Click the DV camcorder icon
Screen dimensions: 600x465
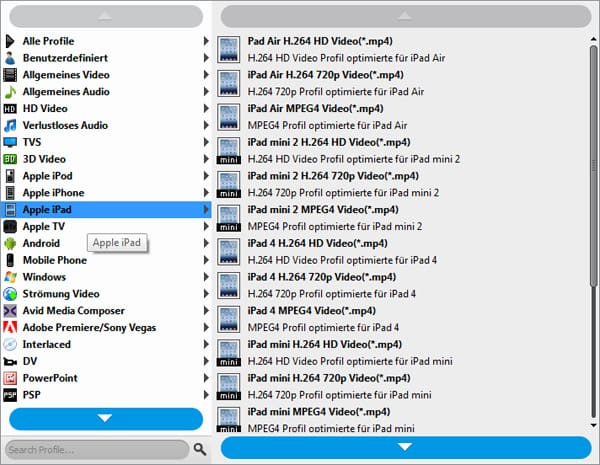10,361
